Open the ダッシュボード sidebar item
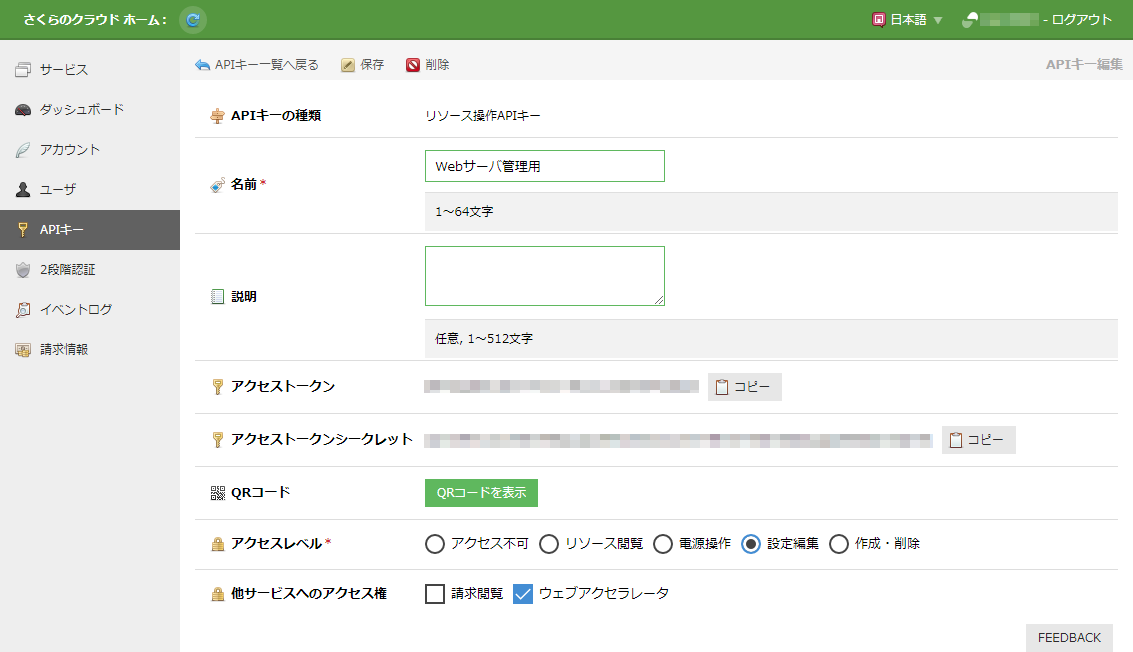The image size is (1133, 652). pyautogui.click(x=82, y=110)
